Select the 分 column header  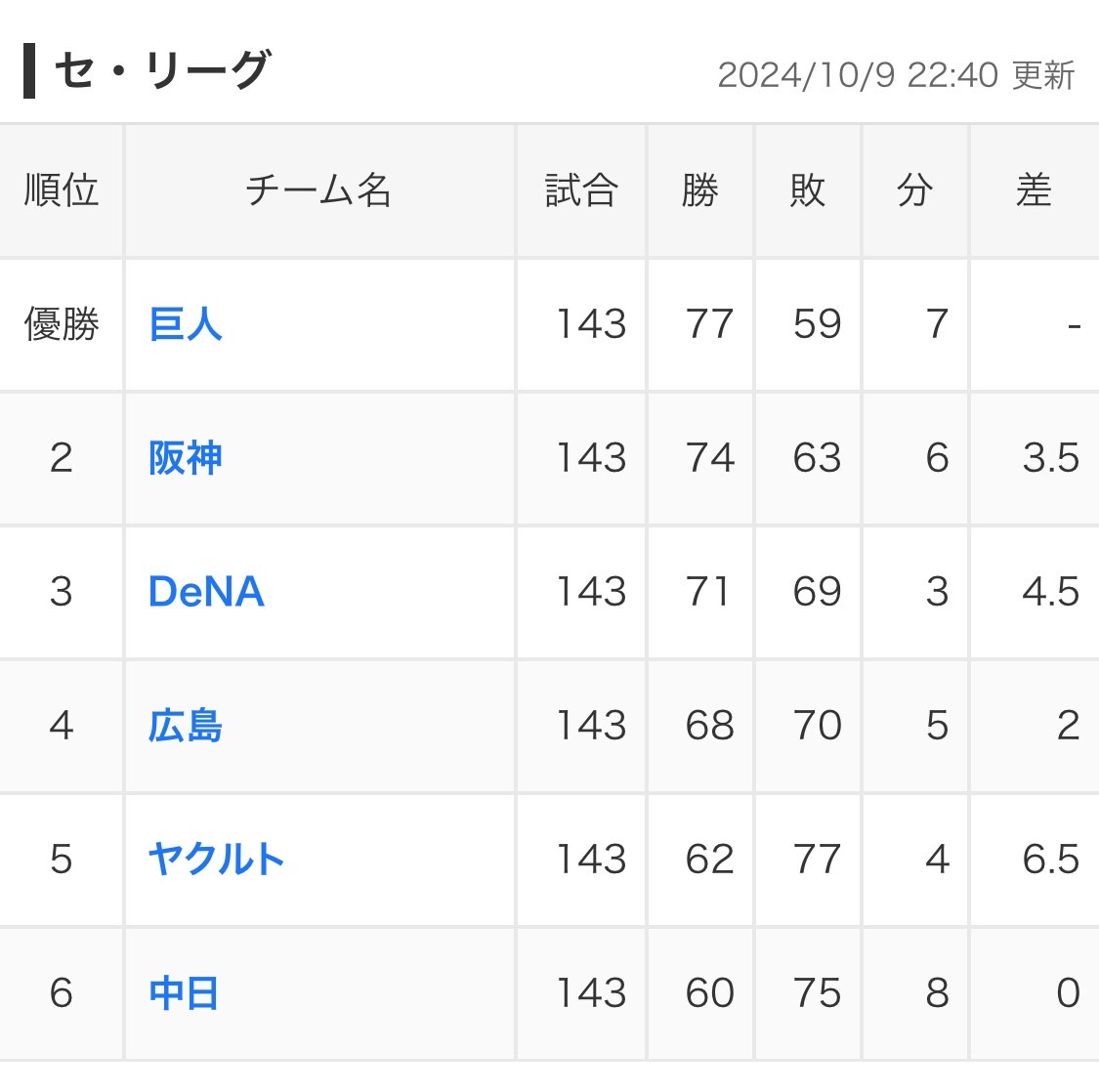click(914, 190)
